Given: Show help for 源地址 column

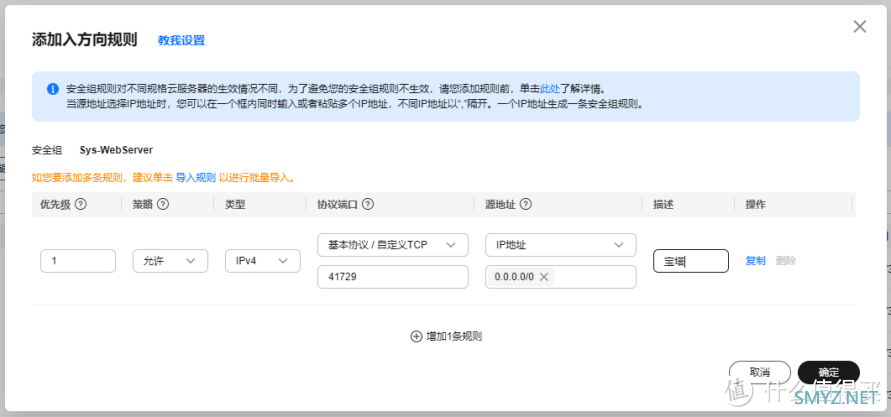Looking at the screenshot, I should click(x=526, y=205).
